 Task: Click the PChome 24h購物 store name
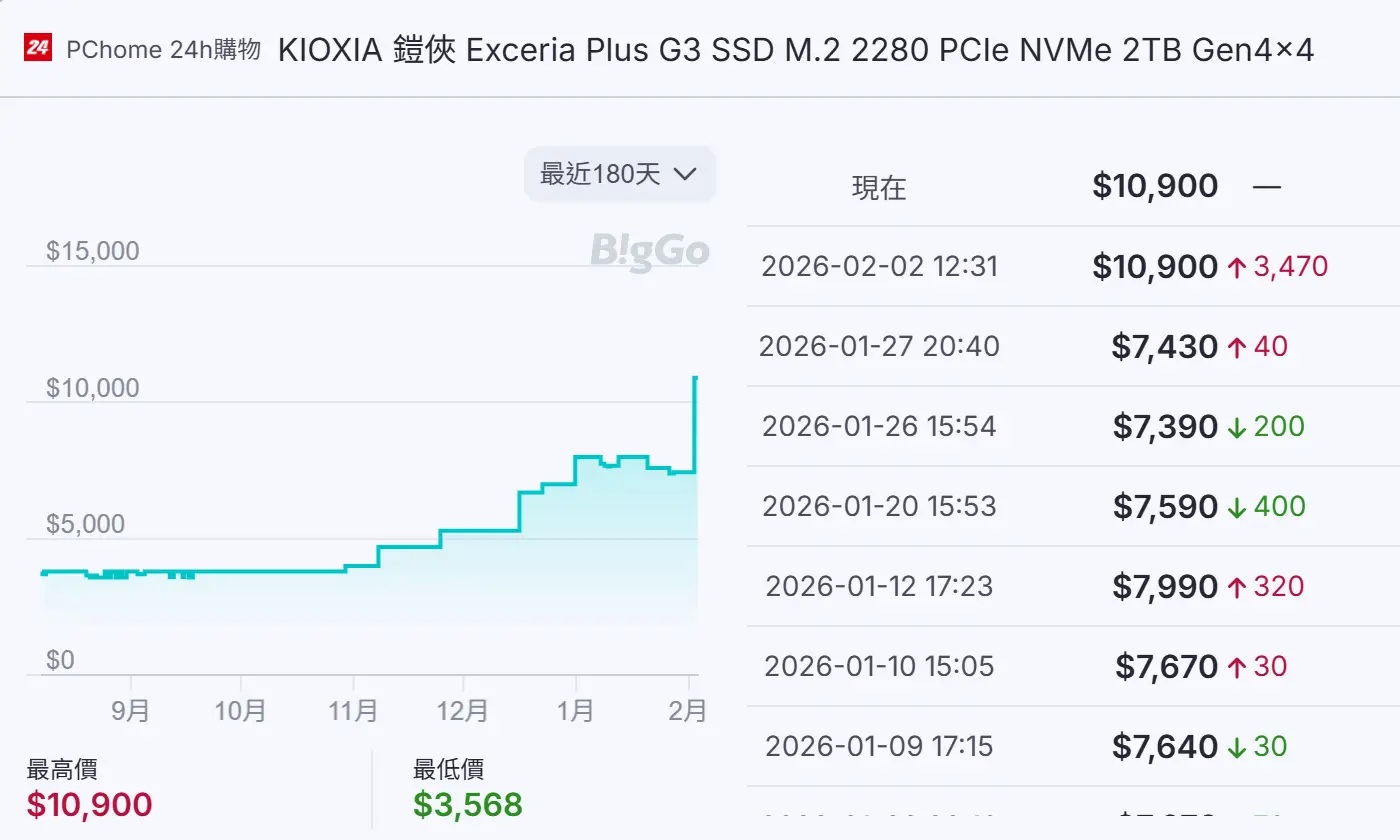click(163, 50)
